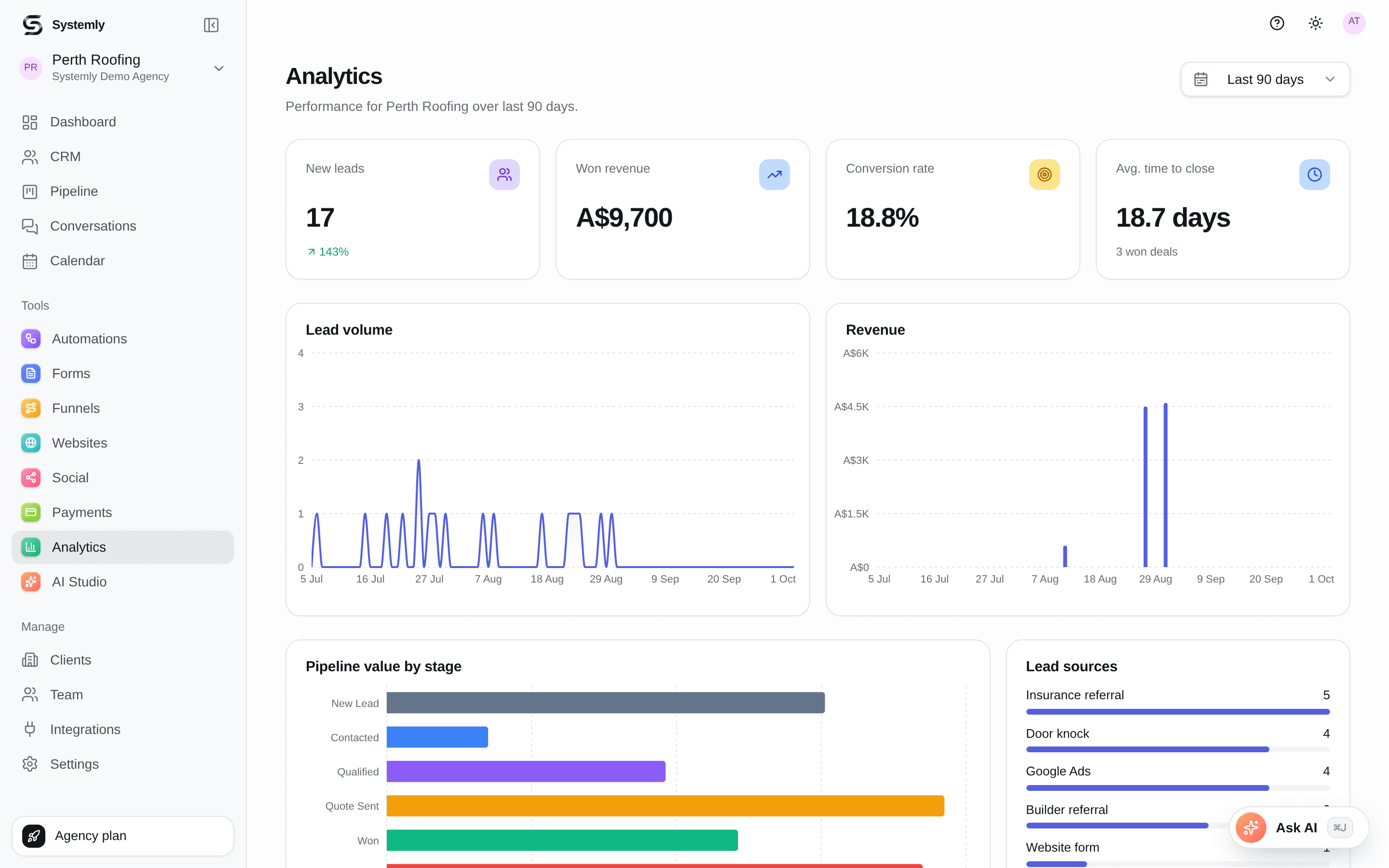Click the Automations tool icon
Screen dimensions: 1389x868
tap(31, 339)
